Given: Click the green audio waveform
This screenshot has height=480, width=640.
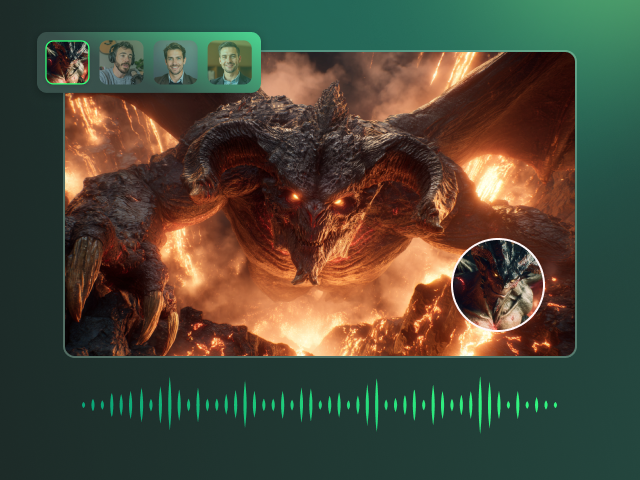Looking at the screenshot, I should 320,405.
